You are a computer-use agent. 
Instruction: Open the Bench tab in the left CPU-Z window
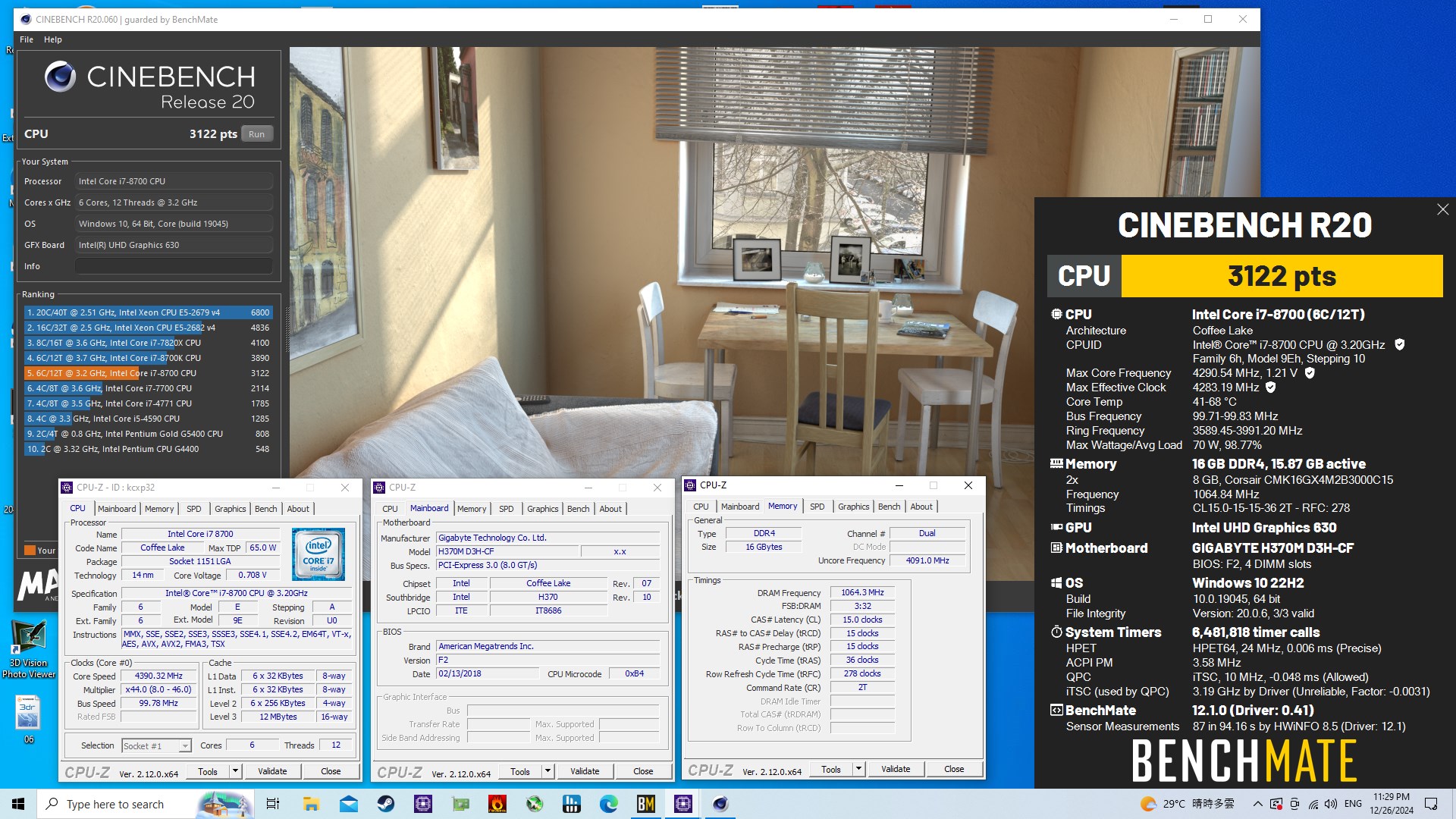click(x=266, y=509)
